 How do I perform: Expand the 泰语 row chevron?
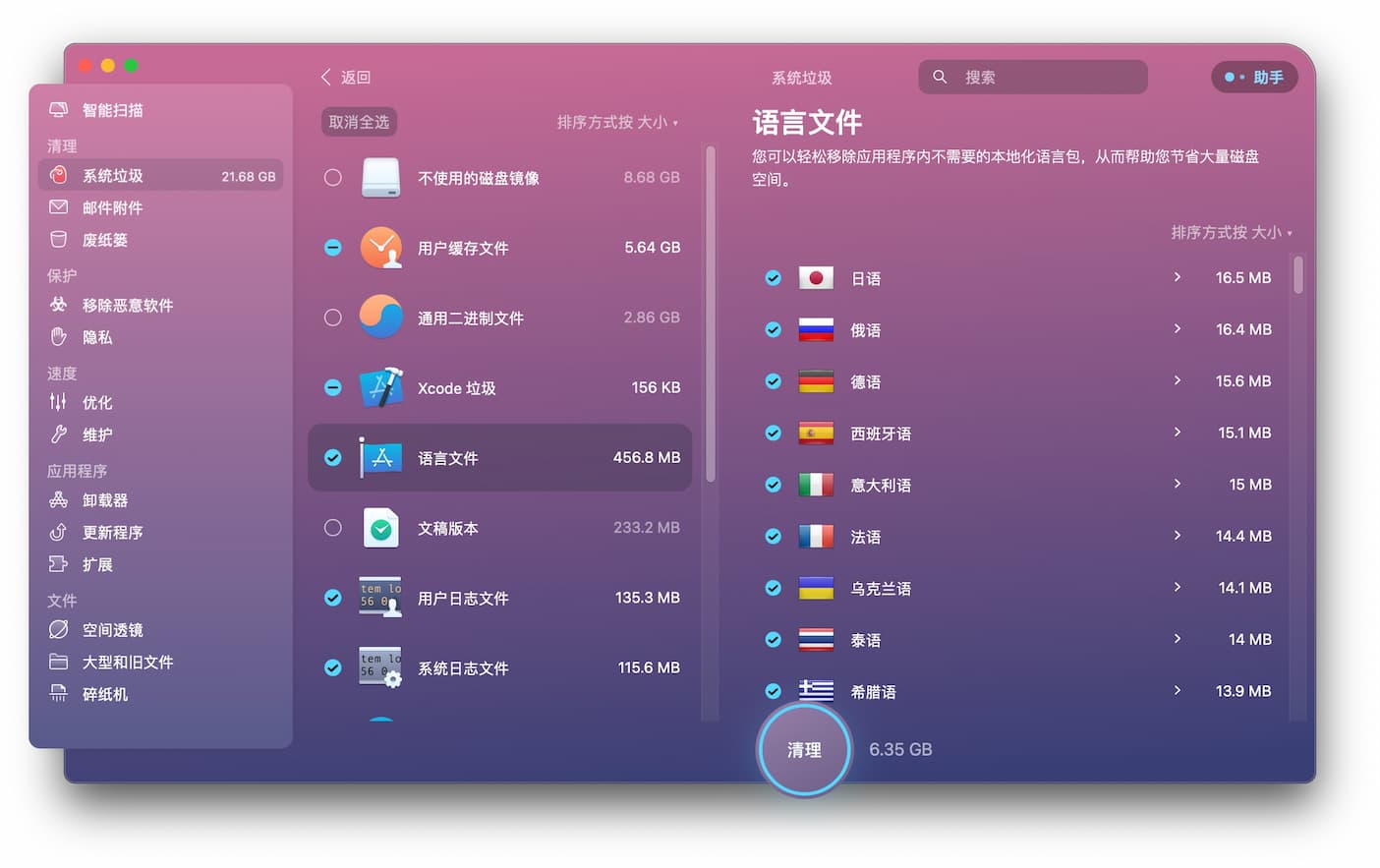click(x=1178, y=638)
